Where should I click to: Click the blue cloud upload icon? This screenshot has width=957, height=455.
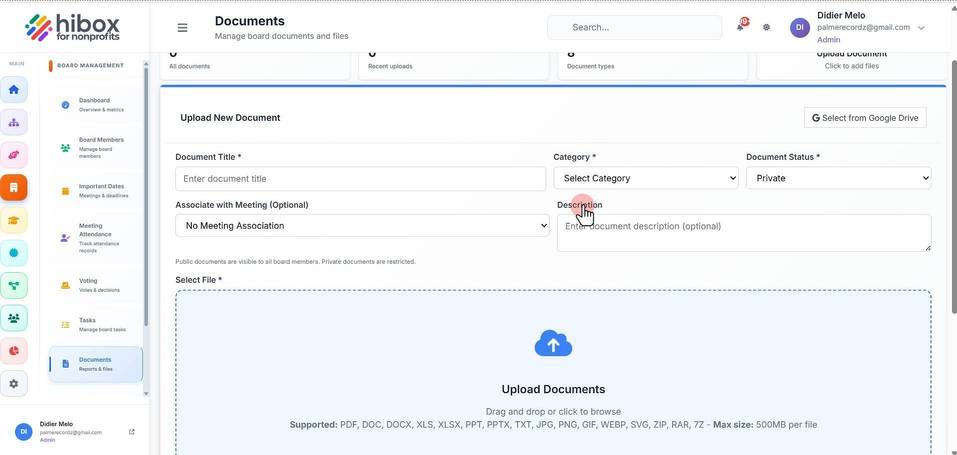[x=553, y=344]
